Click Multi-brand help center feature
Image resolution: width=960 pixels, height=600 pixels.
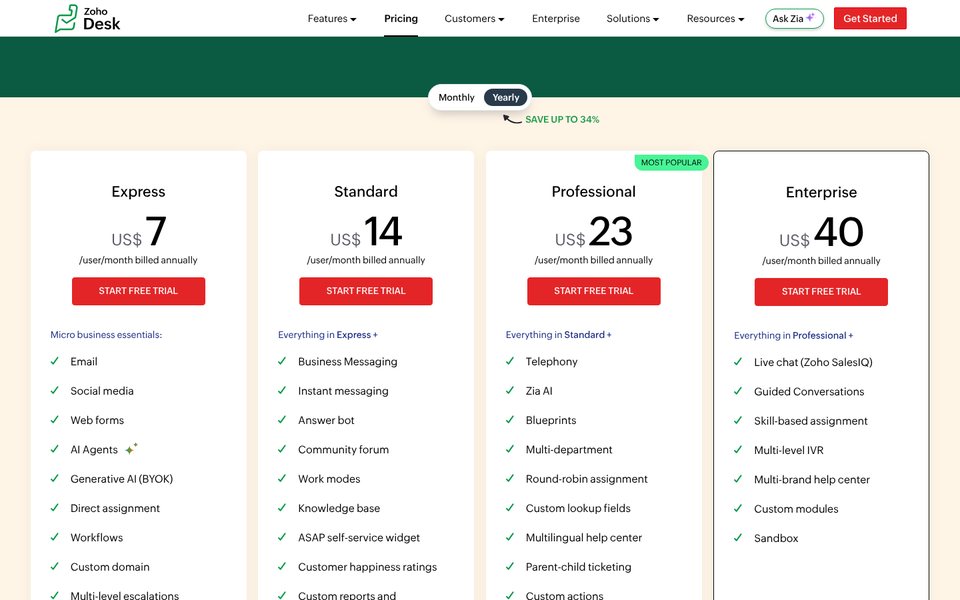(x=811, y=480)
